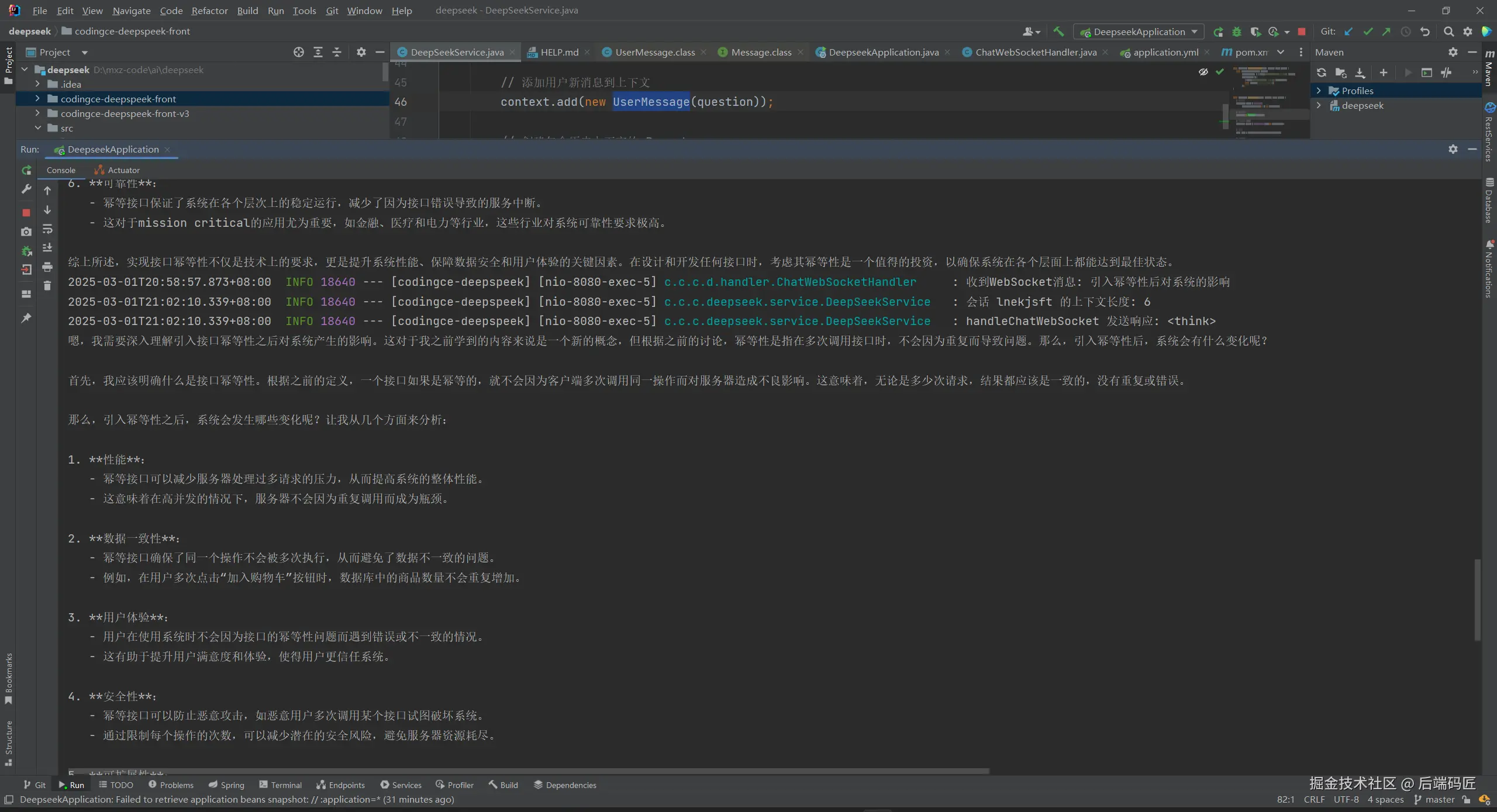Reload all Maven projects
The width and height of the screenshot is (1497, 812).
coord(1322,72)
